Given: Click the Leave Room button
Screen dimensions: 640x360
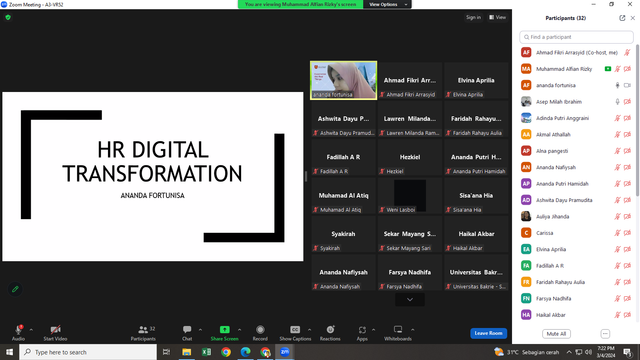Looking at the screenshot, I should 489,333.
